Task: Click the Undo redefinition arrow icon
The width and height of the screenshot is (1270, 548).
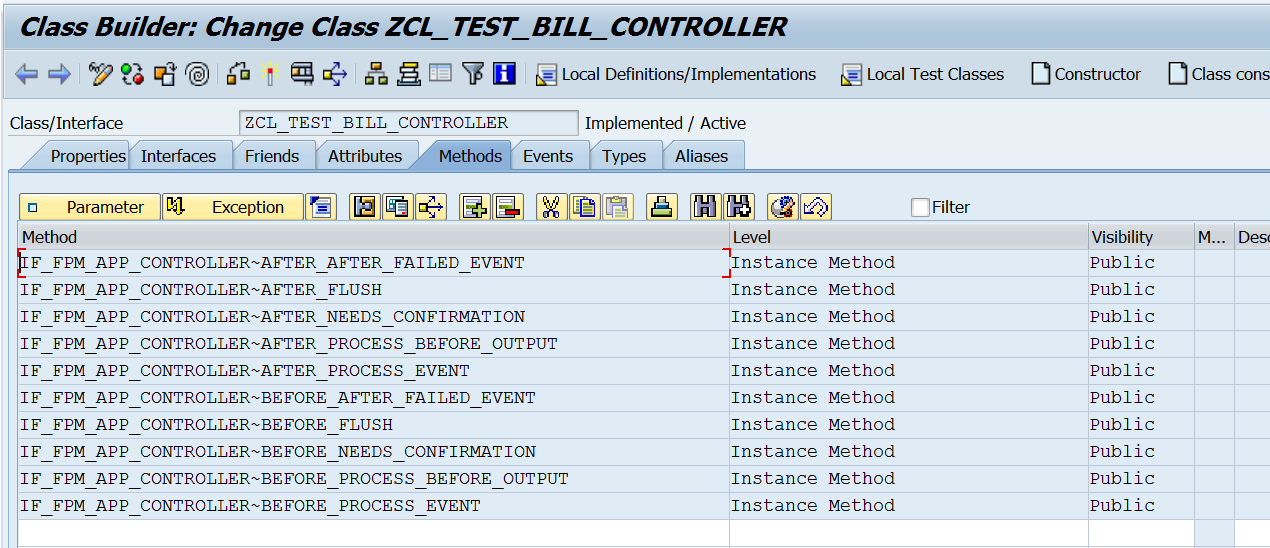Action: pos(816,207)
